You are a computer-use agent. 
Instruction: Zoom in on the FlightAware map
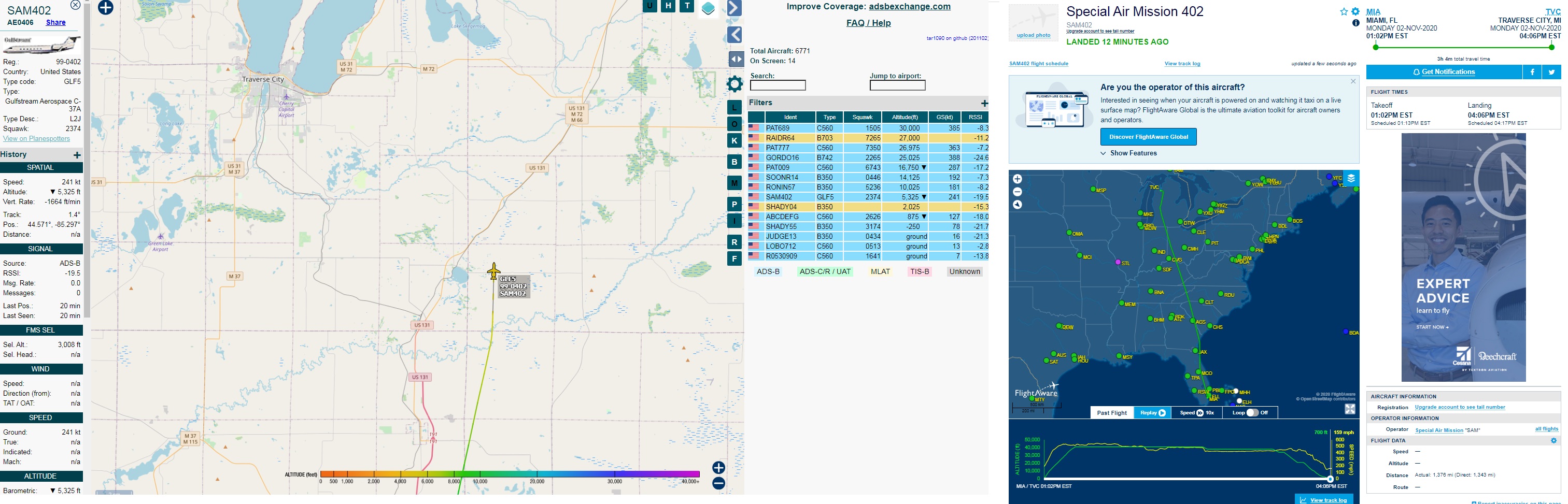[1017, 179]
